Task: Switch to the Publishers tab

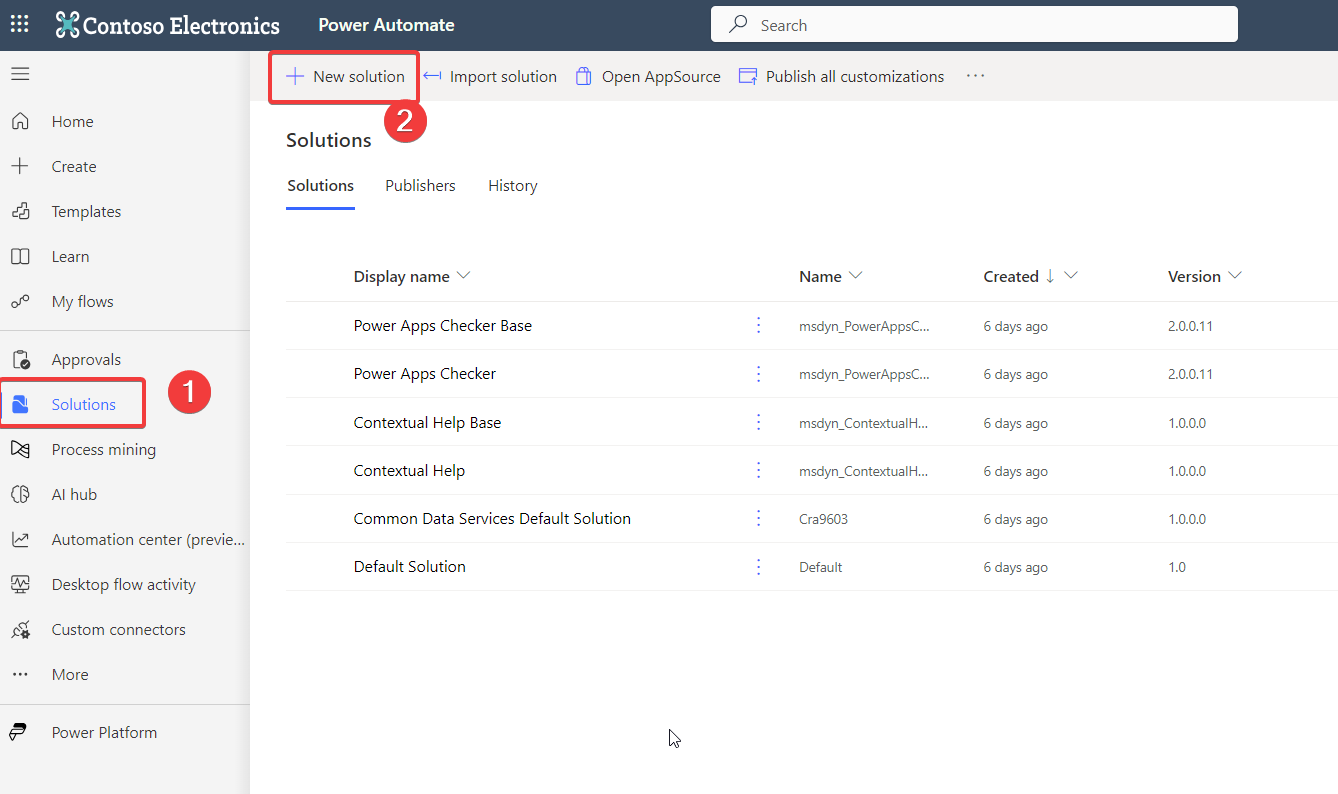Action: (420, 186)
